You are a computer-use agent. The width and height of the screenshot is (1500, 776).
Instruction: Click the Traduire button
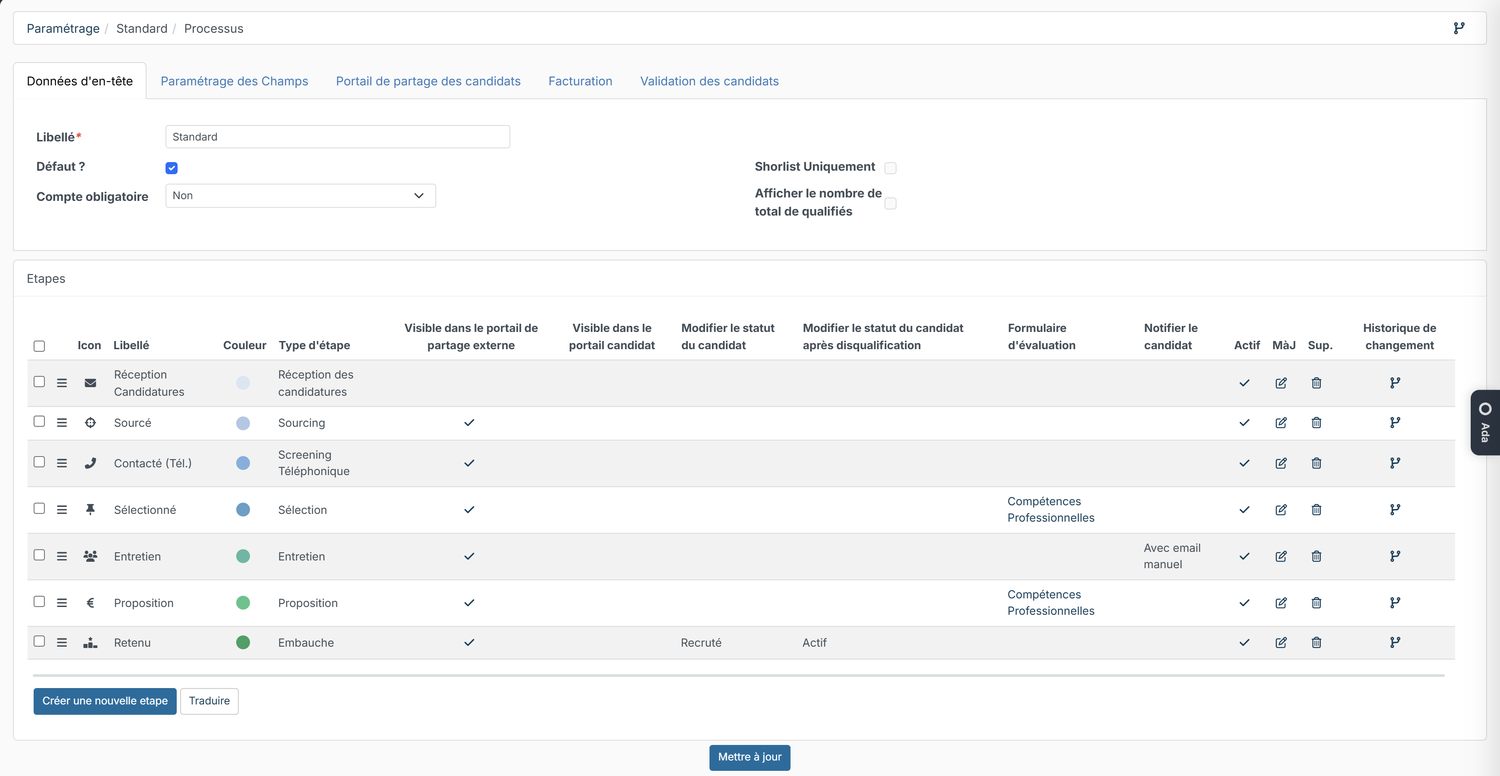[x=209, y=701]
